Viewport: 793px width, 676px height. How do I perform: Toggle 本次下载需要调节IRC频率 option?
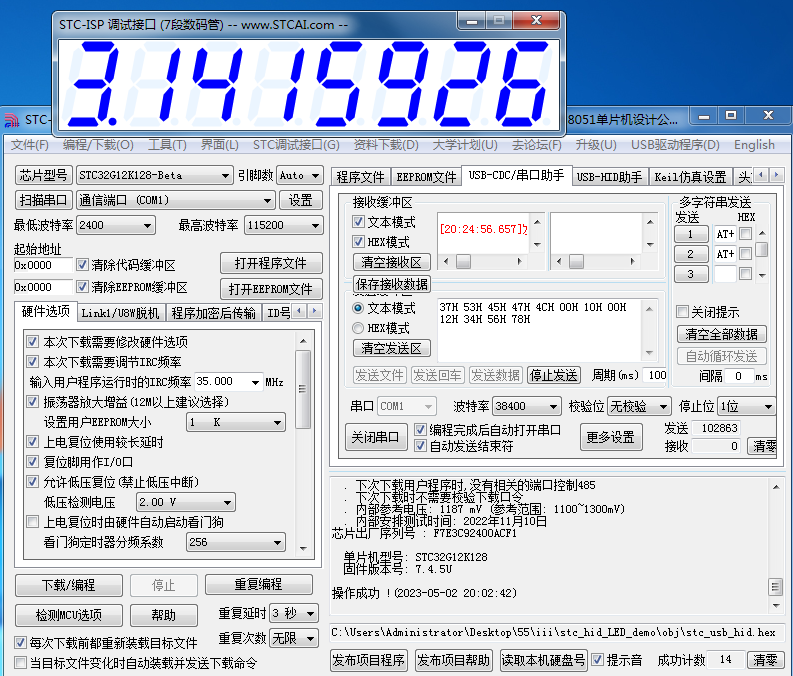(x=32, y=362)
